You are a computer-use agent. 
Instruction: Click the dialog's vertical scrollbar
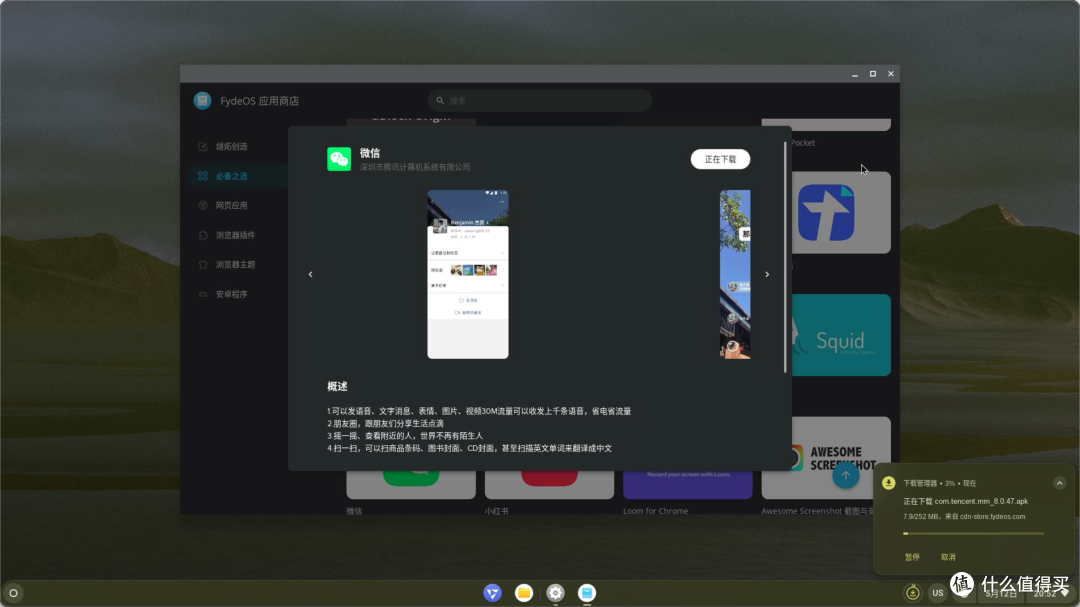[785, 257]
